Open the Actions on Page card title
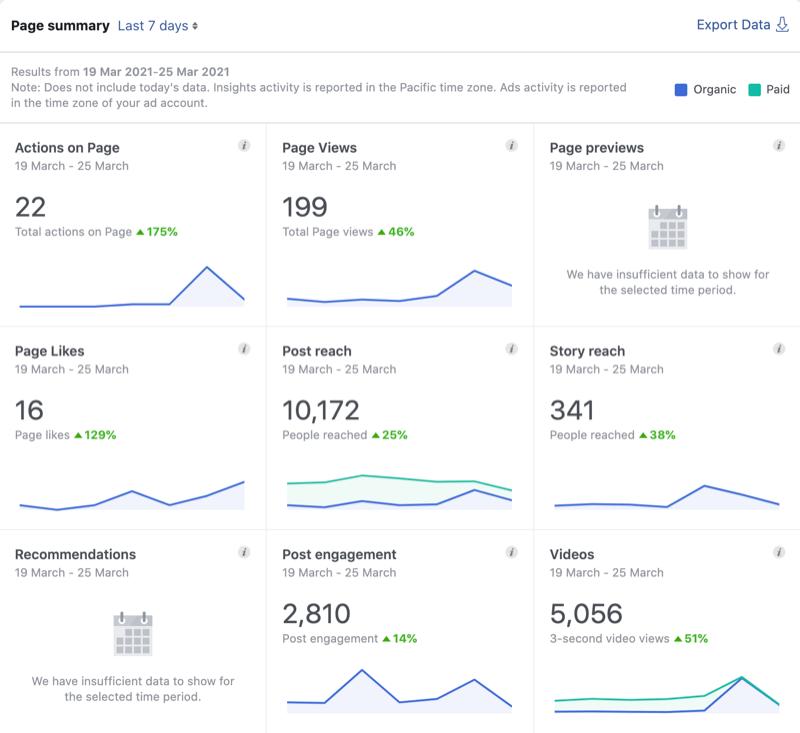 (66, 148)
